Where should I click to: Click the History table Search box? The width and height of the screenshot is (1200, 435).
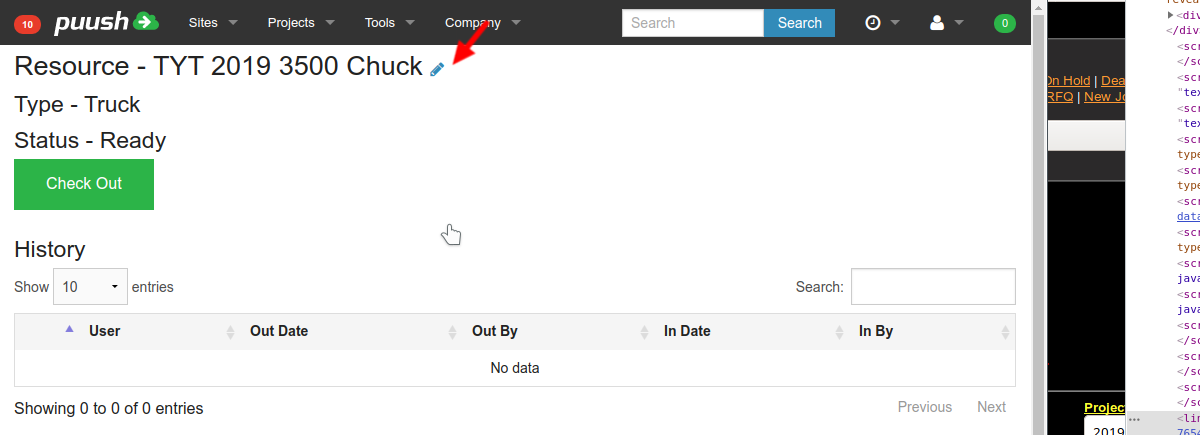click(933, 287)
